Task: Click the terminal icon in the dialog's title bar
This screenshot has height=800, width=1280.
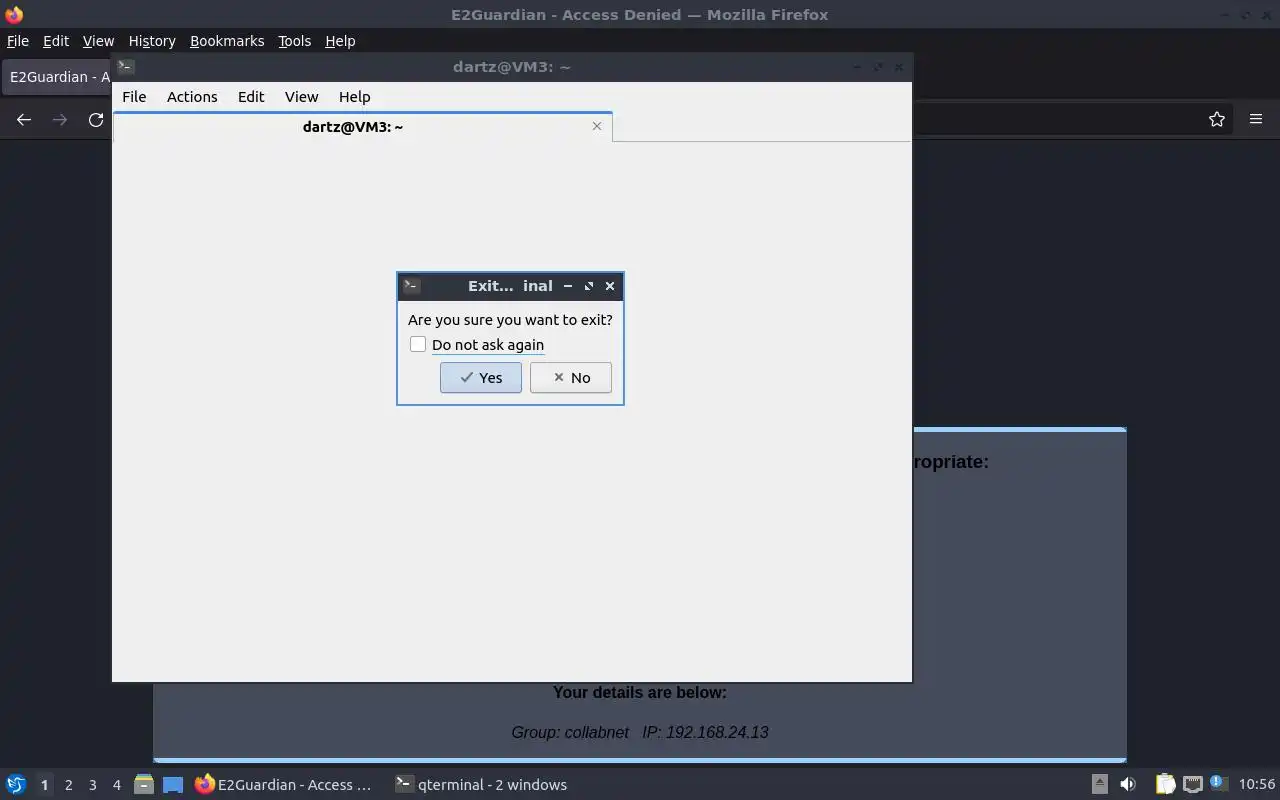Action: tap(411, 286)
